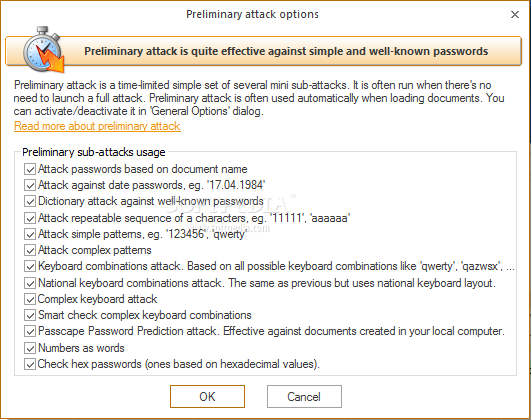
Task: Click the orange banner header text
Action: tap(286, 51)
